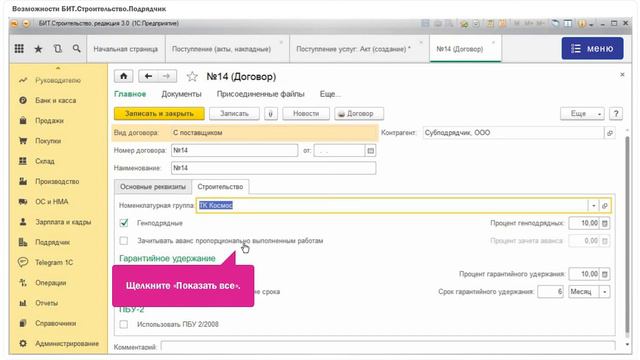The width and height of the screenshot is (640, 360).
Task: Open help question mark button
Action: pyautogui.click(x=616, y=113)
